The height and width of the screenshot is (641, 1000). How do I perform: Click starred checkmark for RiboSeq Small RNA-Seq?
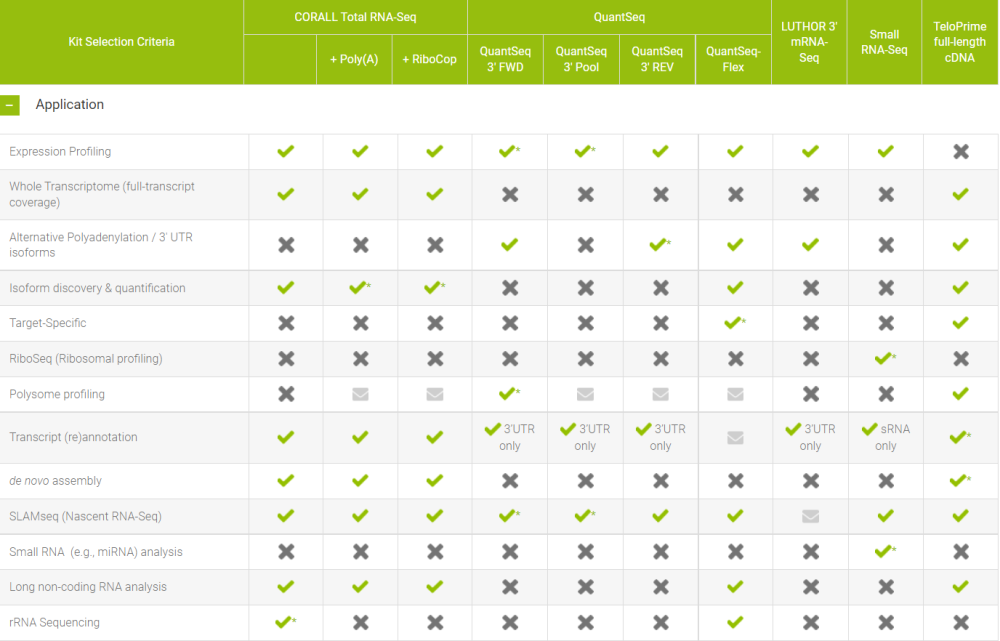click(x=884, y=358)
